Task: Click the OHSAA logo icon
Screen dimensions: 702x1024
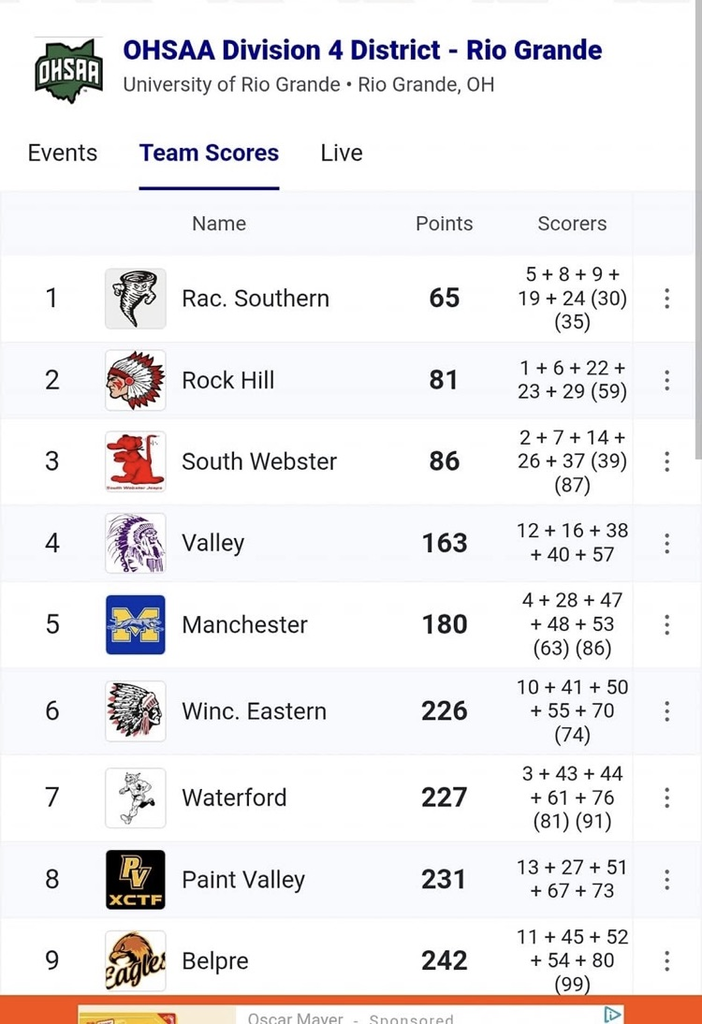Action: click(x=68, y=70)
